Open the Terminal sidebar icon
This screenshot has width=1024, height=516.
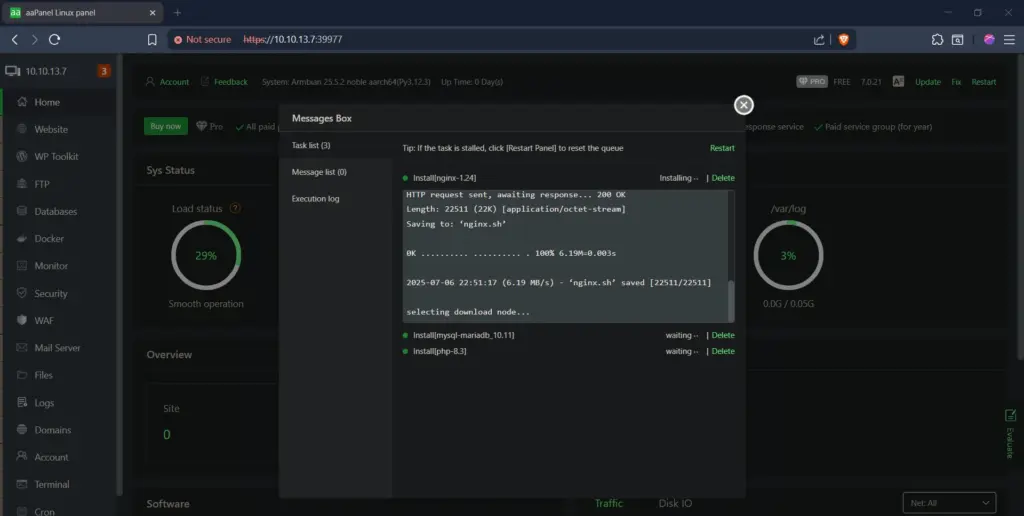(x=22, y=484)
